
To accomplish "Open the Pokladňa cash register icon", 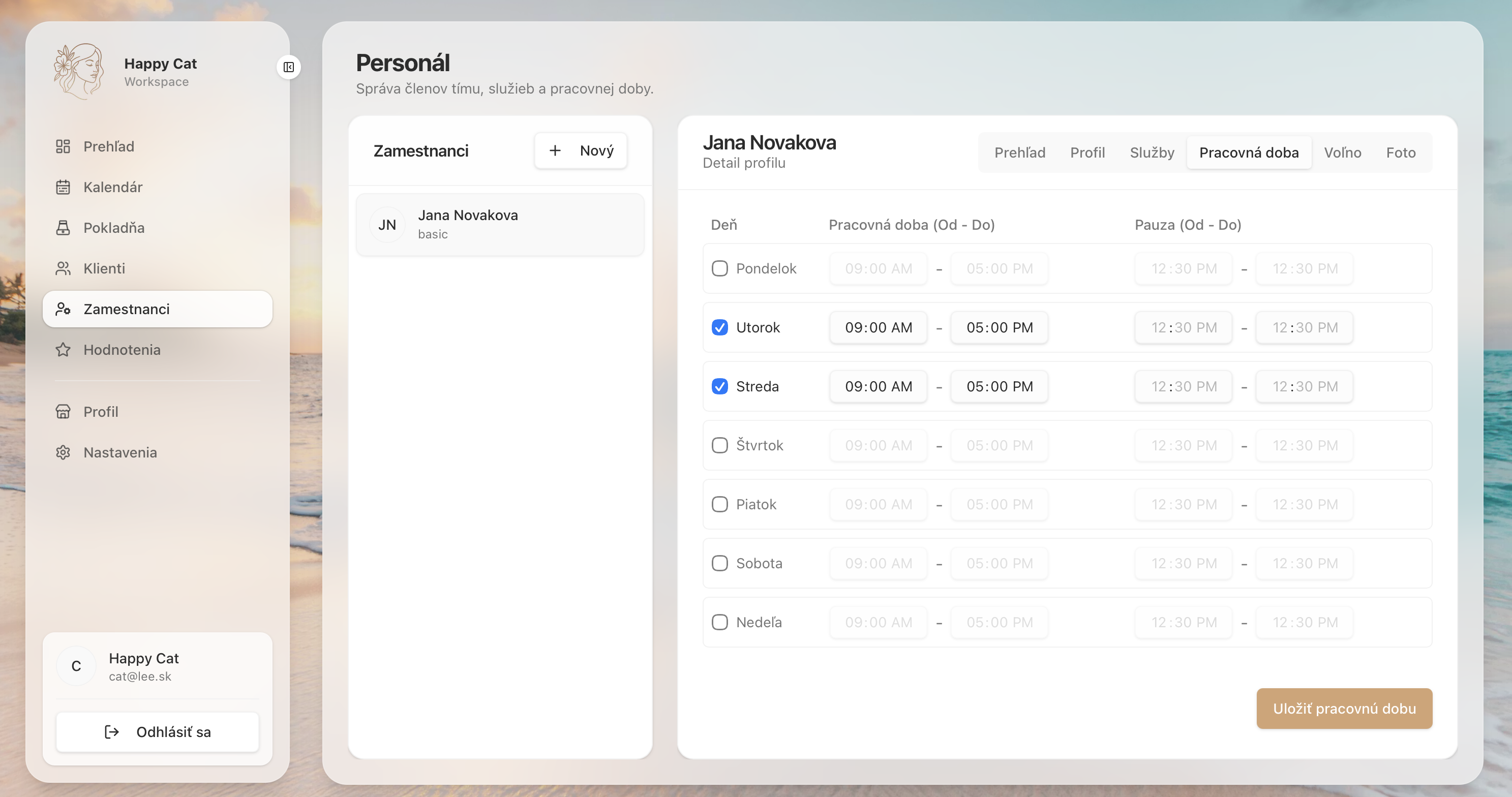I will (63, 228).
